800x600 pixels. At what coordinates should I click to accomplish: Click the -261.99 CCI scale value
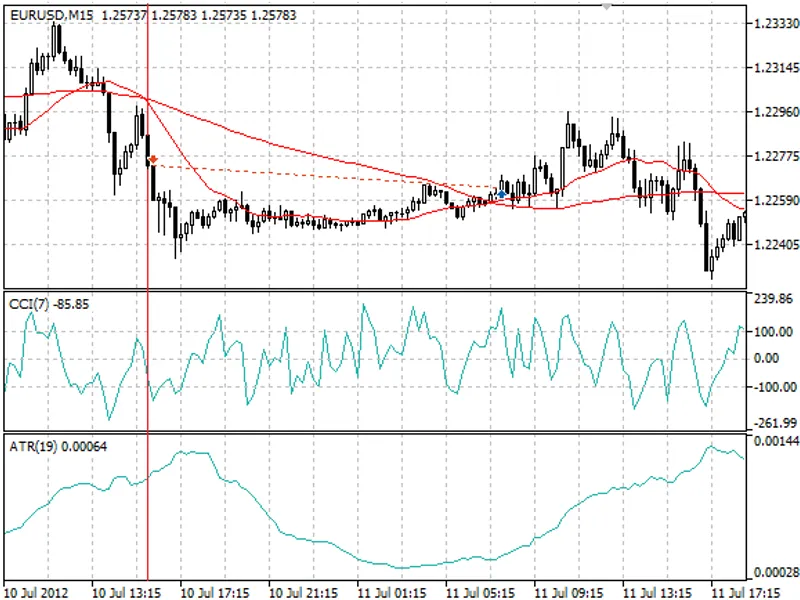(x=774, y=423)
